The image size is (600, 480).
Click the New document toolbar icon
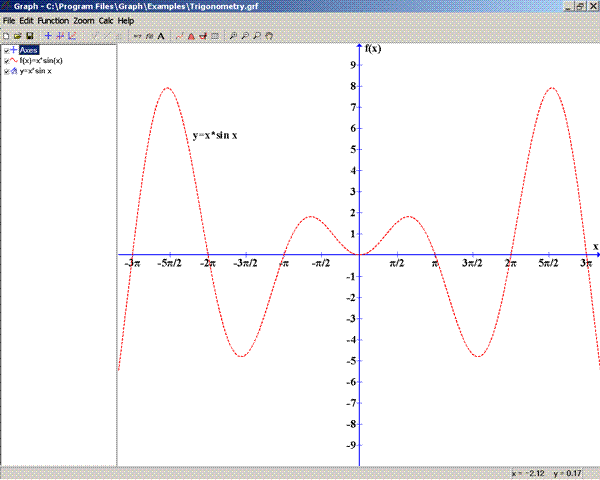point(7,35)
